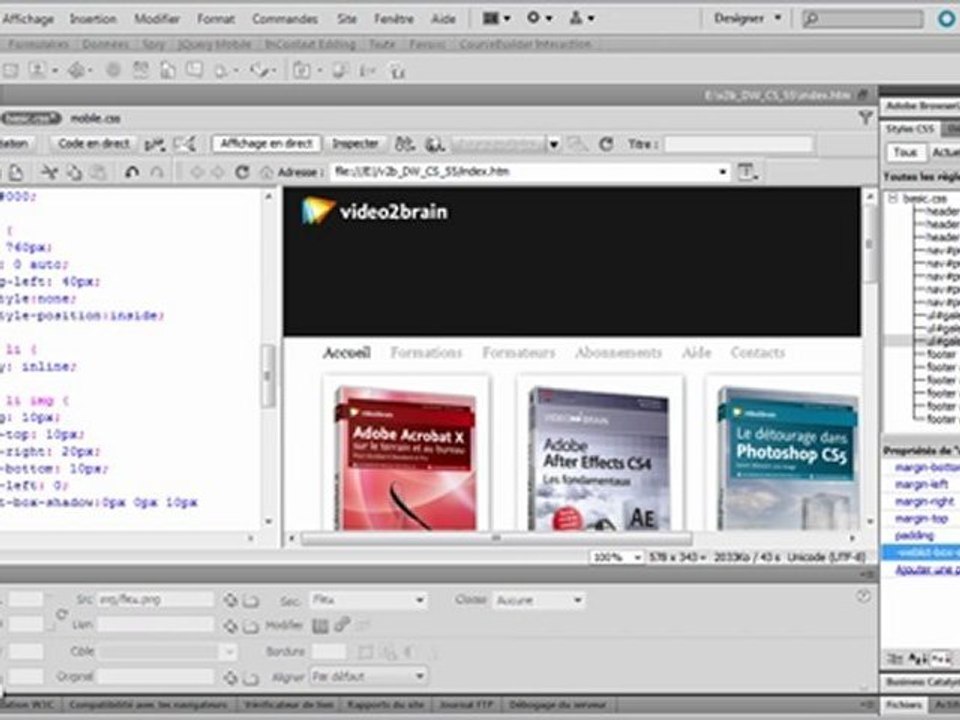Click the File management icon in document toolbar

point(404,144)
